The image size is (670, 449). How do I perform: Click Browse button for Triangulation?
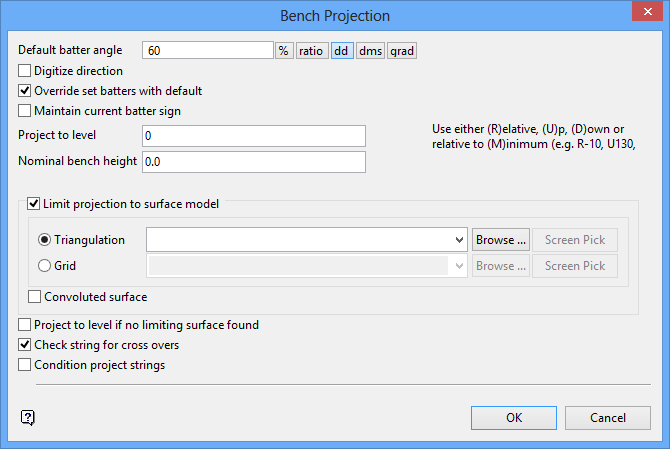(500, 240)
